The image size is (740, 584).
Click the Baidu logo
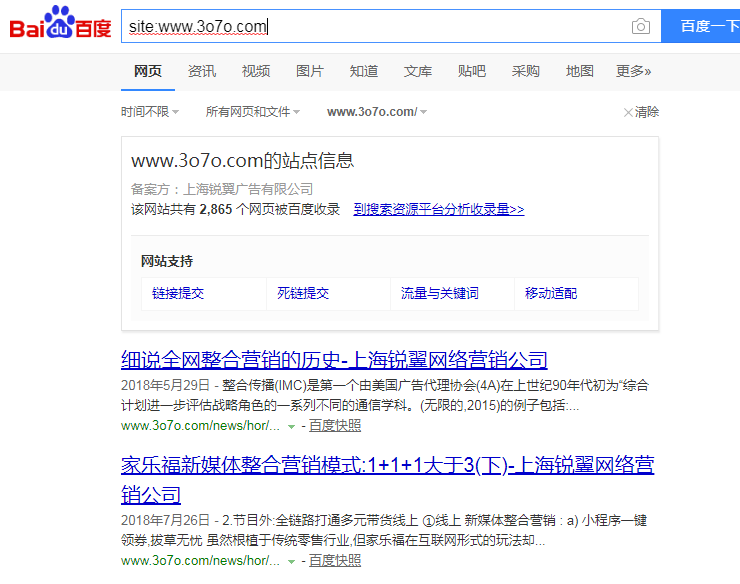coord(60,23)
